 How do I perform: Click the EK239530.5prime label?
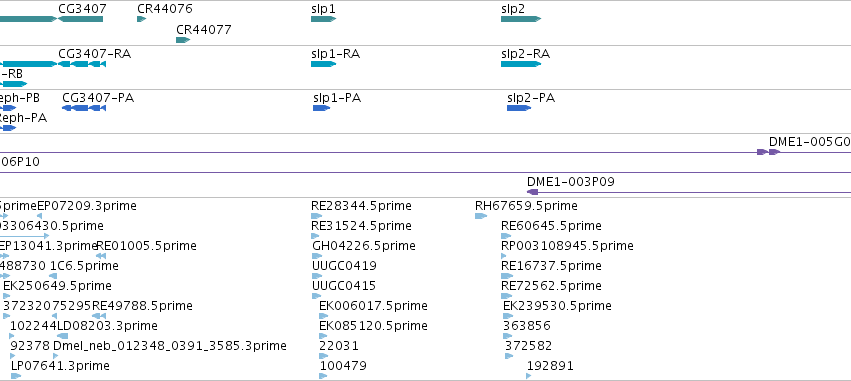[x=557, y=306]
